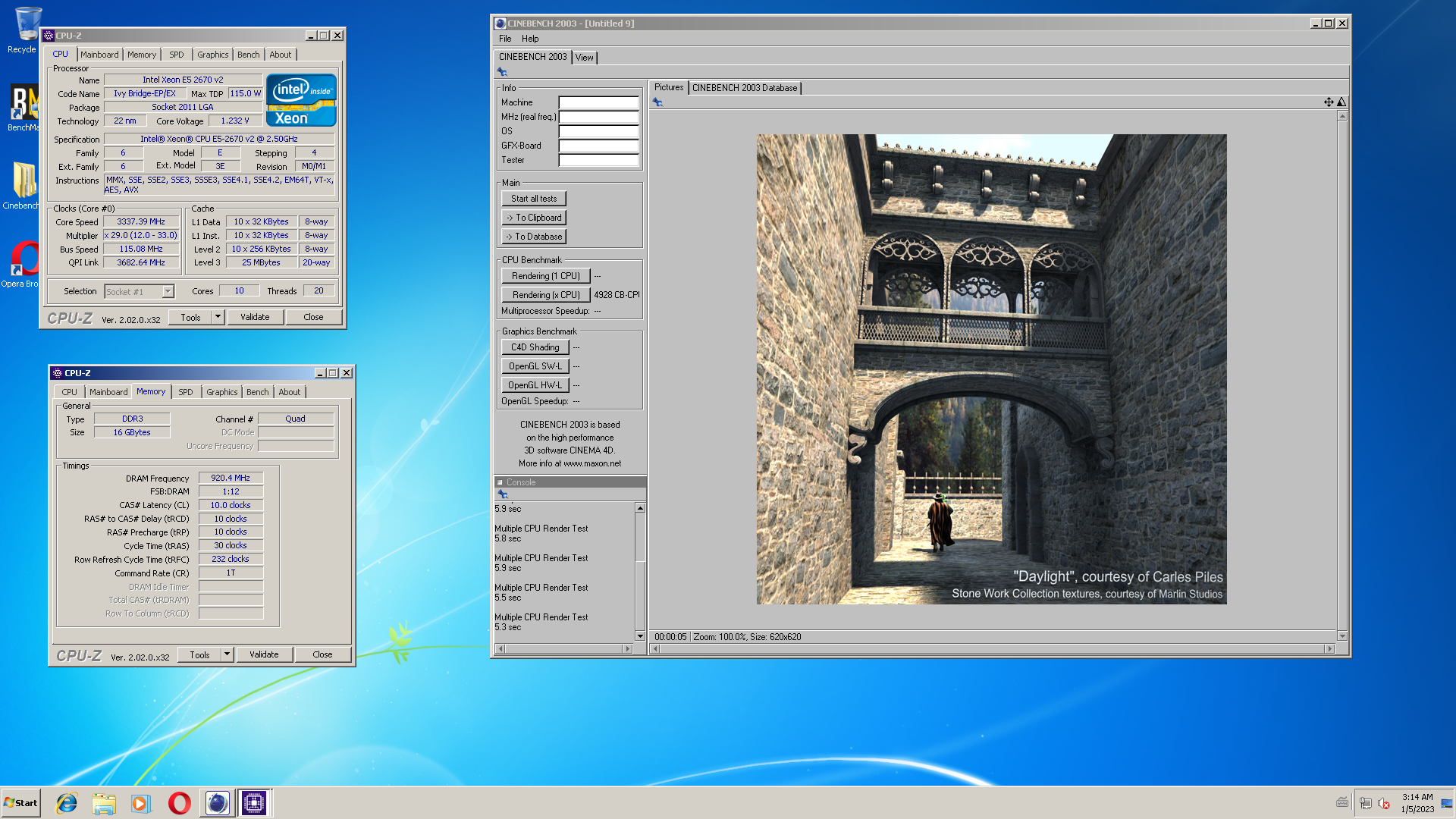Click the To Clipboard button
The height and width of the screenshot is (819, 1456).
(534, 218)
